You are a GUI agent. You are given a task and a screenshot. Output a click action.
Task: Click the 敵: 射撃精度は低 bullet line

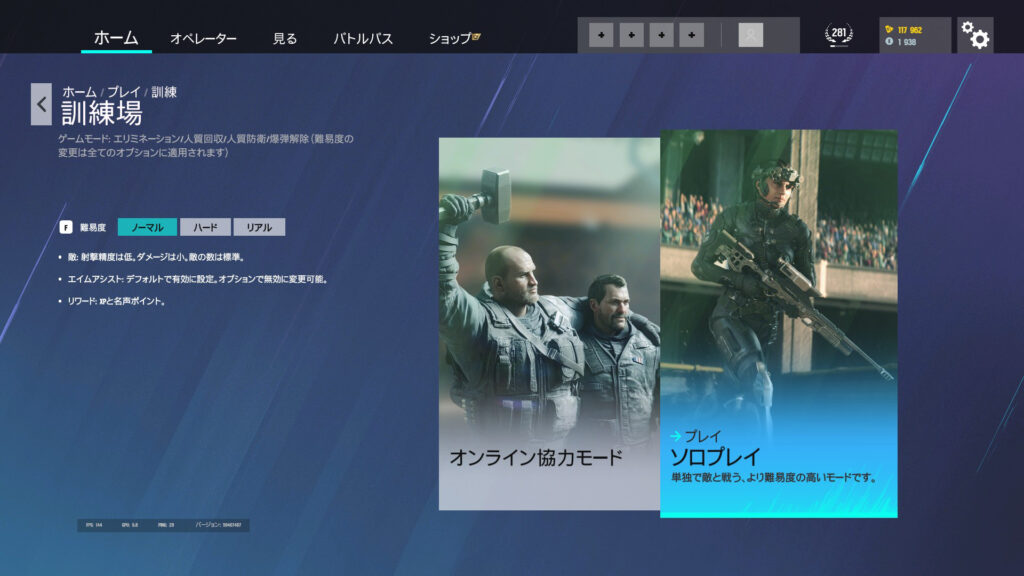coord(155,257)
